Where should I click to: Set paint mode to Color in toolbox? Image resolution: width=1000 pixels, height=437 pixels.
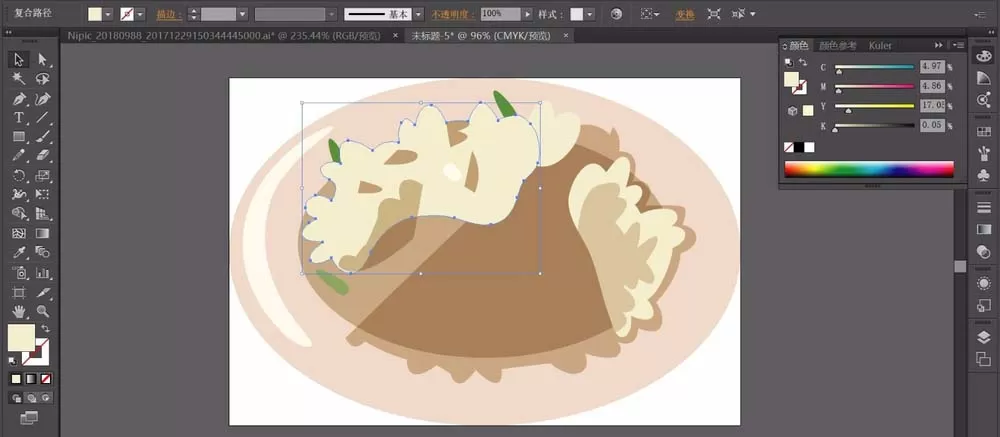pos(16,379)
